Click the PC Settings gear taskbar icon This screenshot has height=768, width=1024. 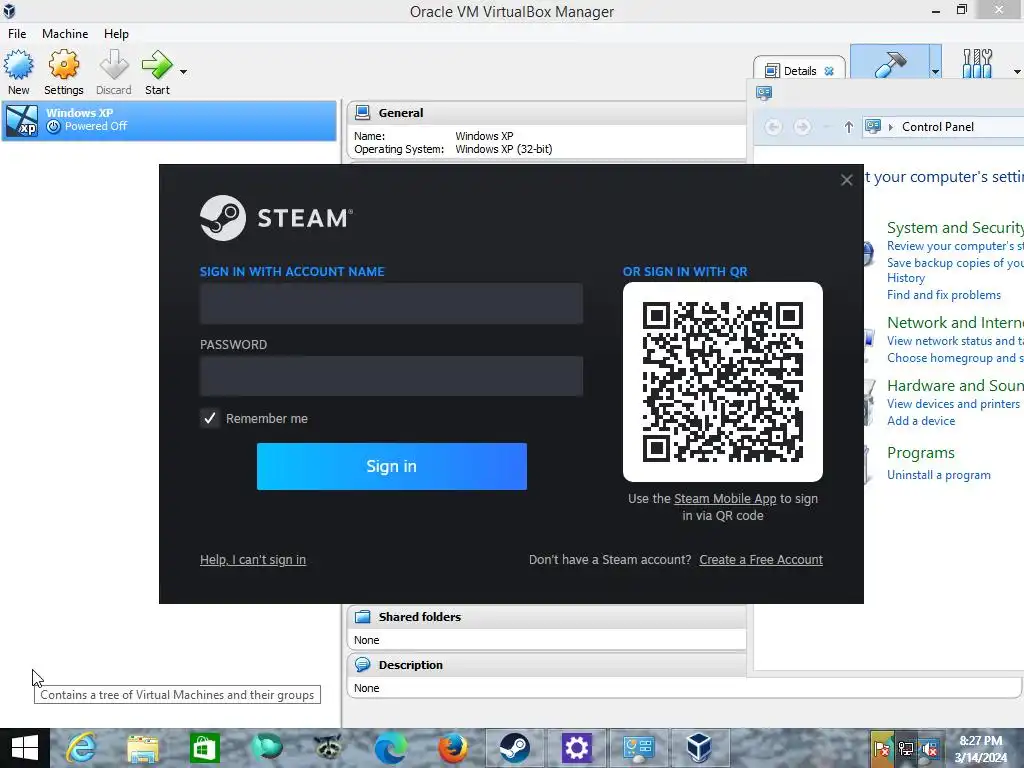576,748
